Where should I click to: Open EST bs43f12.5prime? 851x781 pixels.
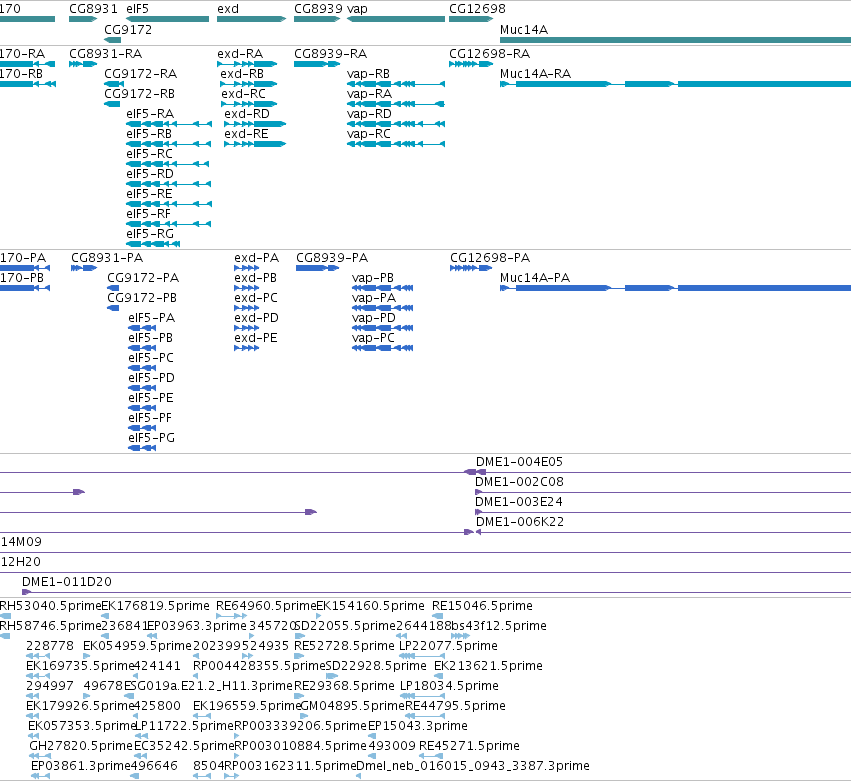[499, 626]
